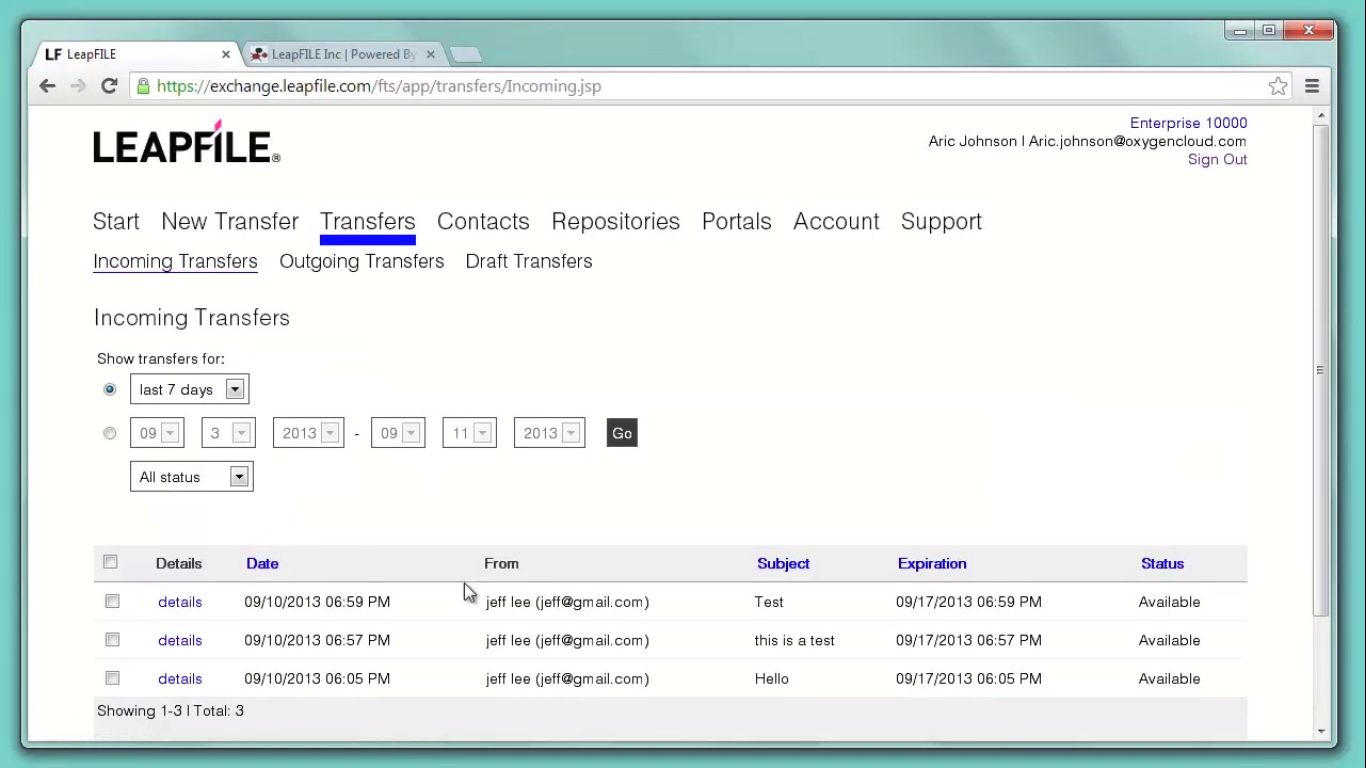1366x768 pixels.
Task: Click the page vertical scrollbar thumb
Action: 1321,370
